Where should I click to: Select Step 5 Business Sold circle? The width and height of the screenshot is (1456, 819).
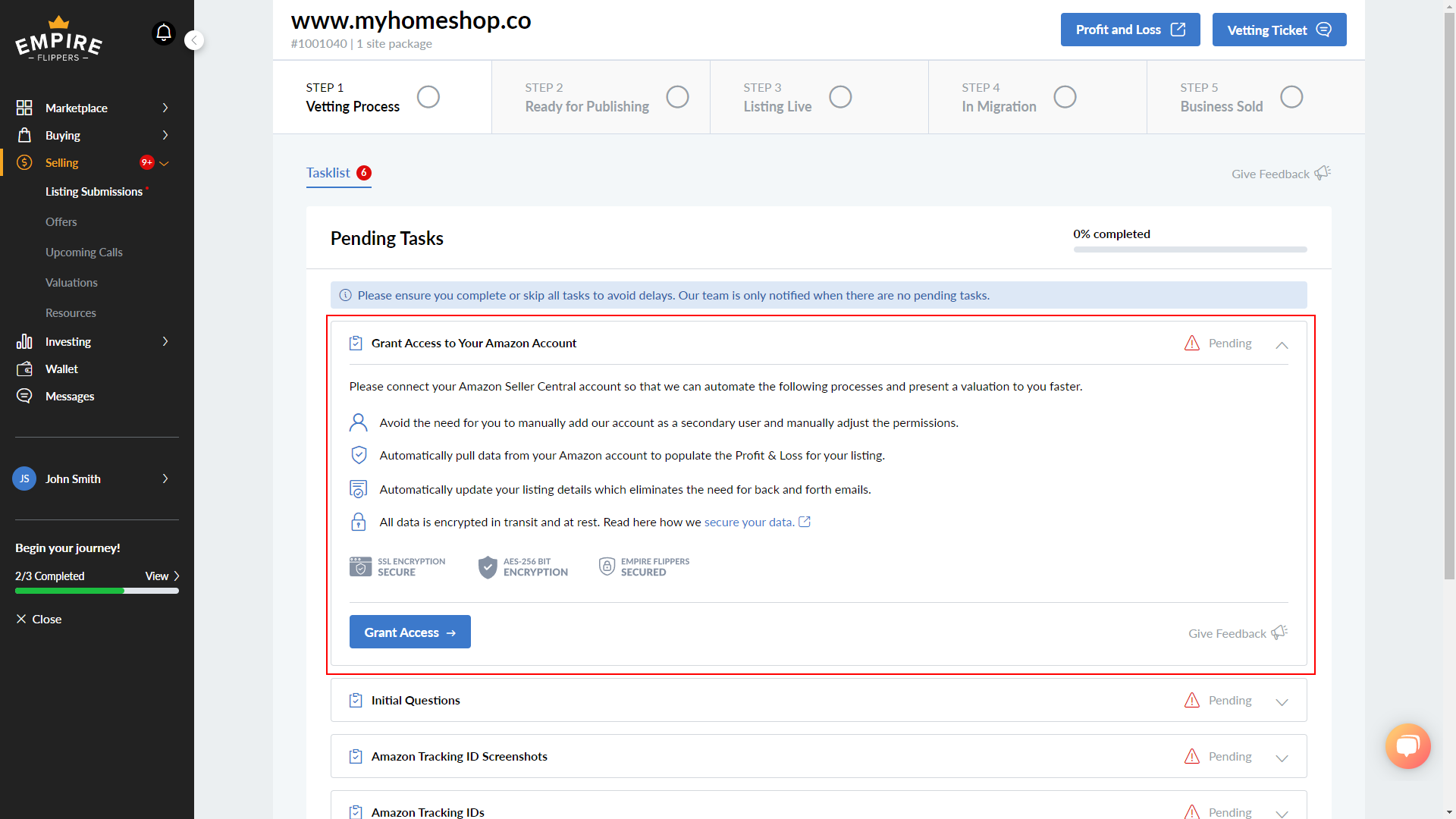click(x=1291, y=97)
